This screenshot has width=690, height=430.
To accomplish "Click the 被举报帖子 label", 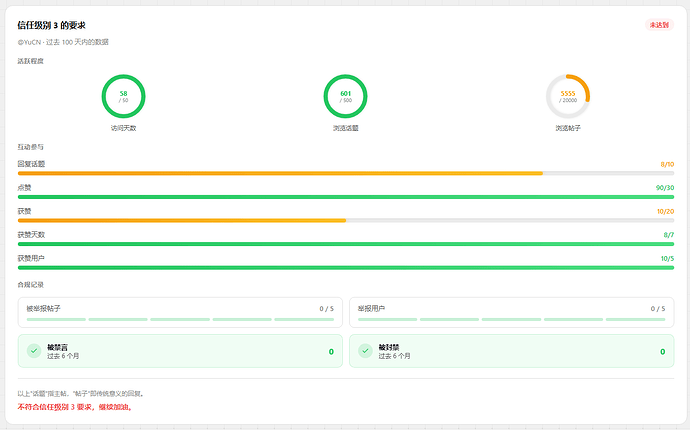I will (44, 309).
